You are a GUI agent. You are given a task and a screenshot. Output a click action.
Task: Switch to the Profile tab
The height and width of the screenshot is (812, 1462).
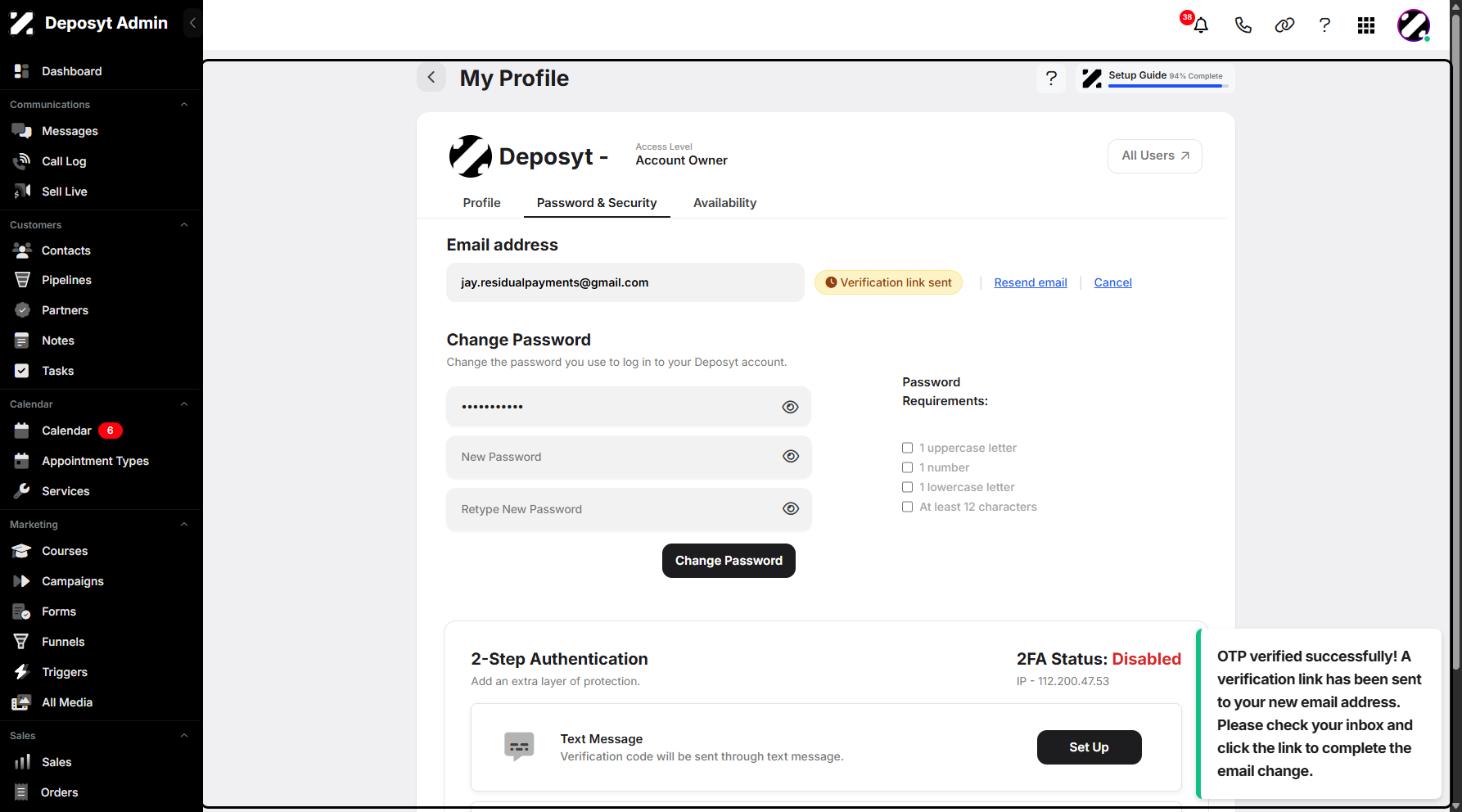point(481,203)
